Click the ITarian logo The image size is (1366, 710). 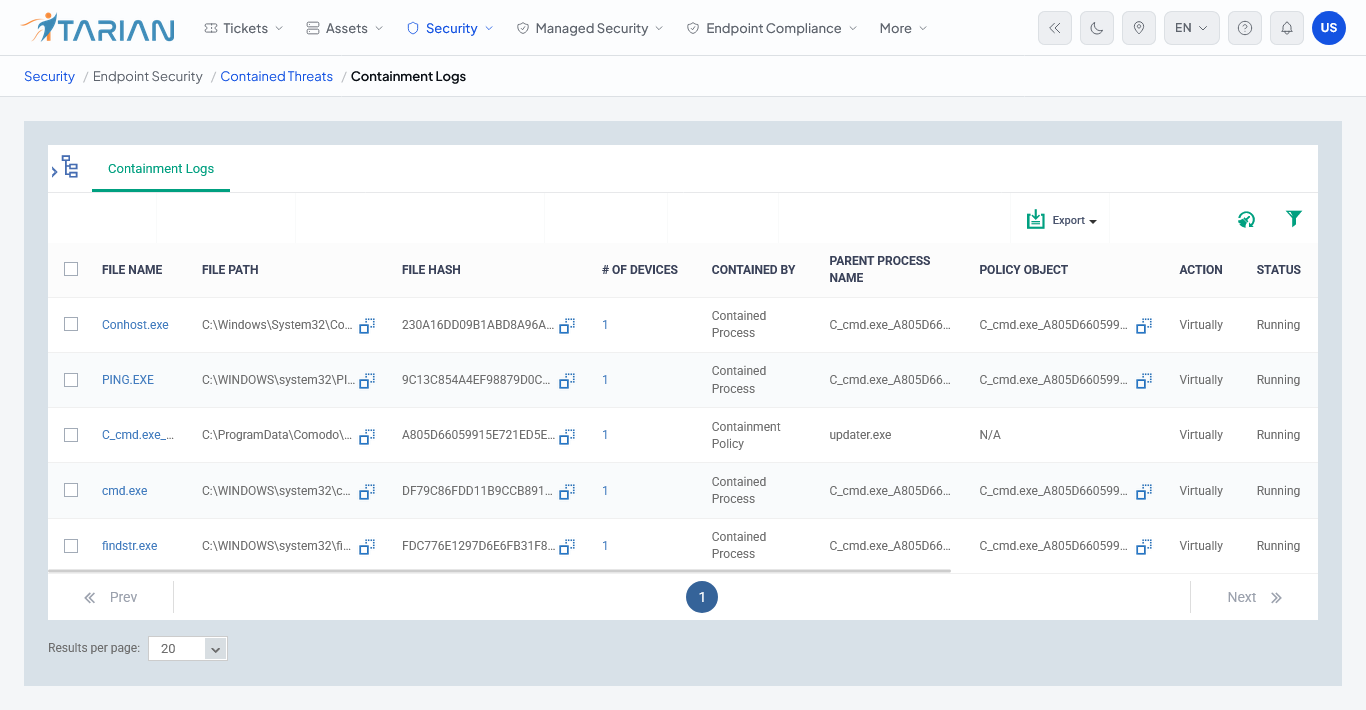pos(97,28)
